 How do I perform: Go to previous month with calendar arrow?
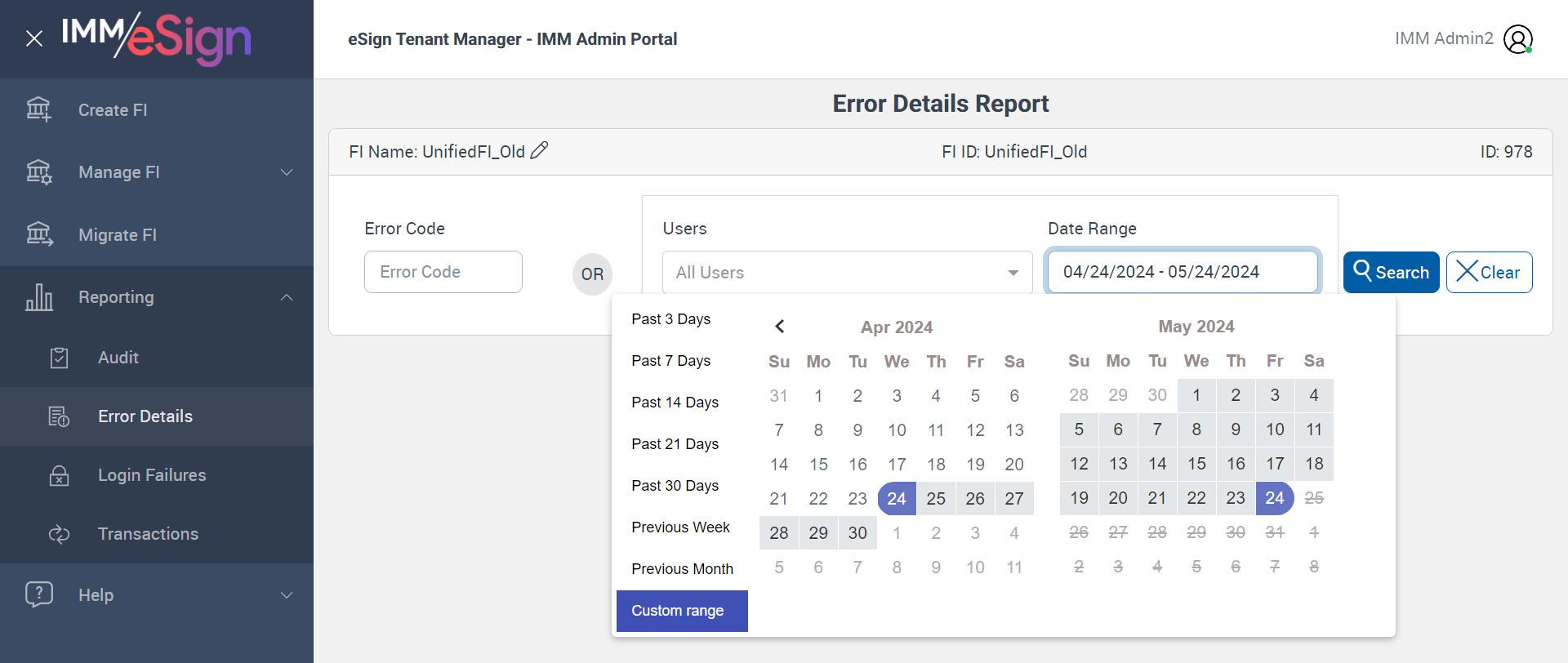[x=780, y=327]
